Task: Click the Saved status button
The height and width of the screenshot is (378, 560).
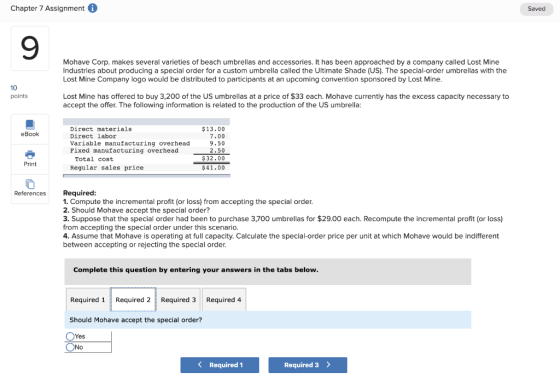Action: pyautogui.click(x=536, y=9)
